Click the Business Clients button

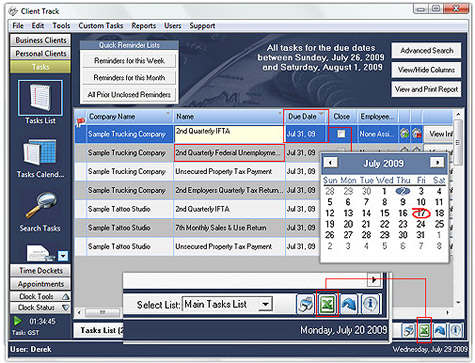tap(40, 40)
